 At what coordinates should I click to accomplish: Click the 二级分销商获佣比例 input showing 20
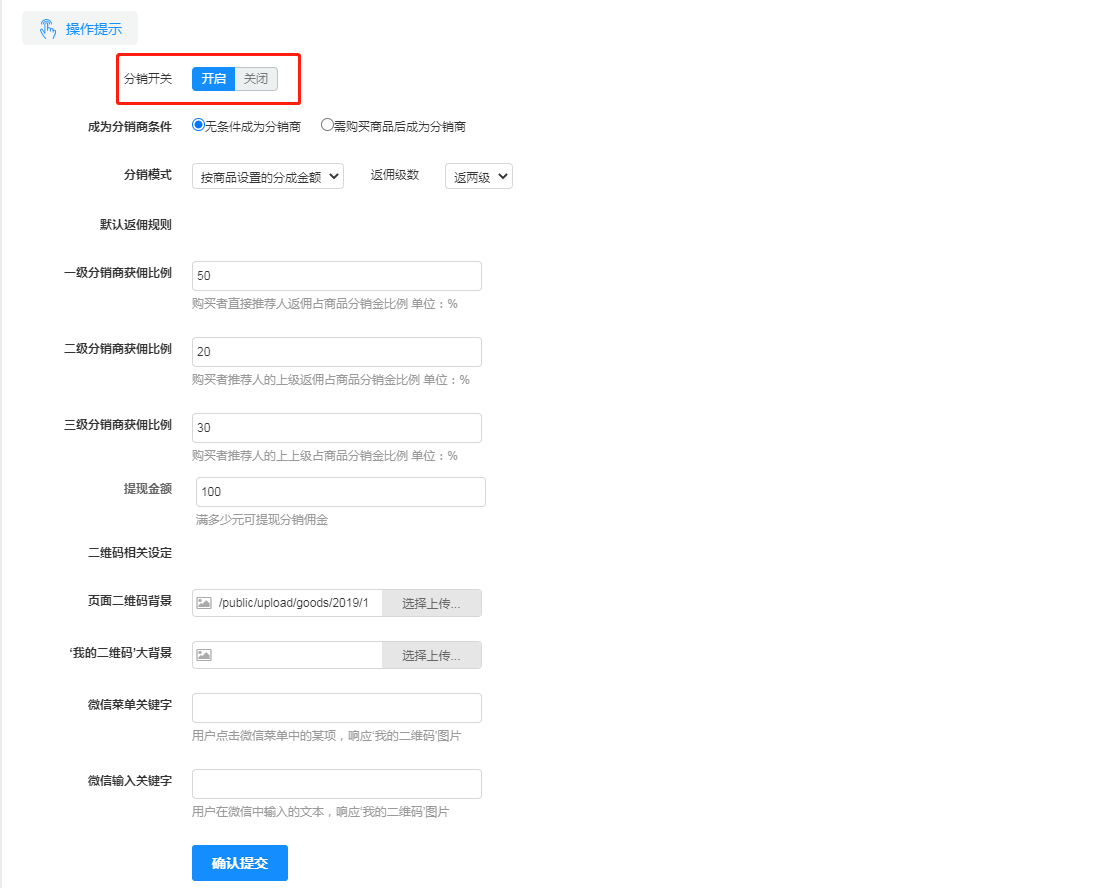pyautogui.click(x=336, y=351)
